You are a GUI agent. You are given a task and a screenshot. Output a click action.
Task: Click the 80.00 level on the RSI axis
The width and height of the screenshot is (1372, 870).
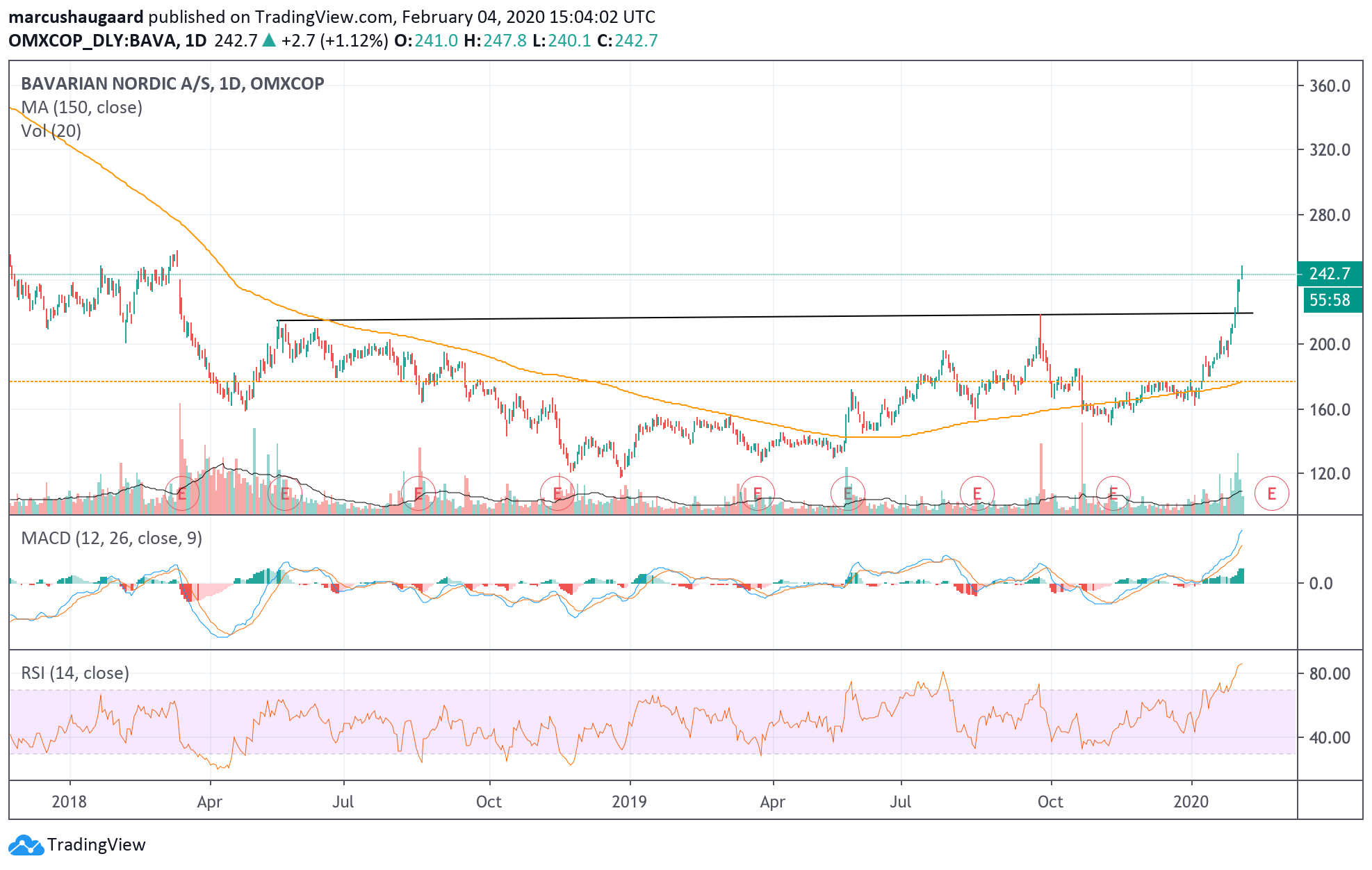pos(1330,674)
